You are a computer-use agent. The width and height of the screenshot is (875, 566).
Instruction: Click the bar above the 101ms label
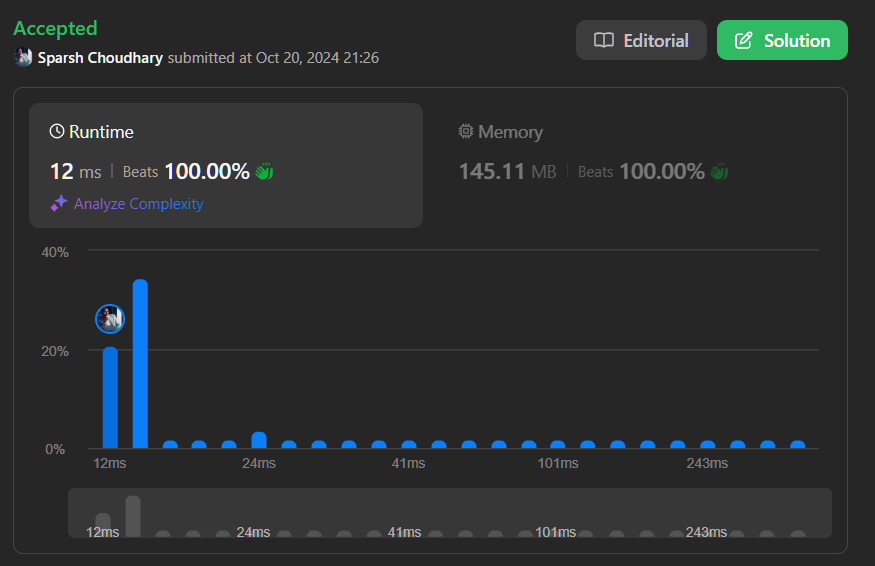point(558,444)
